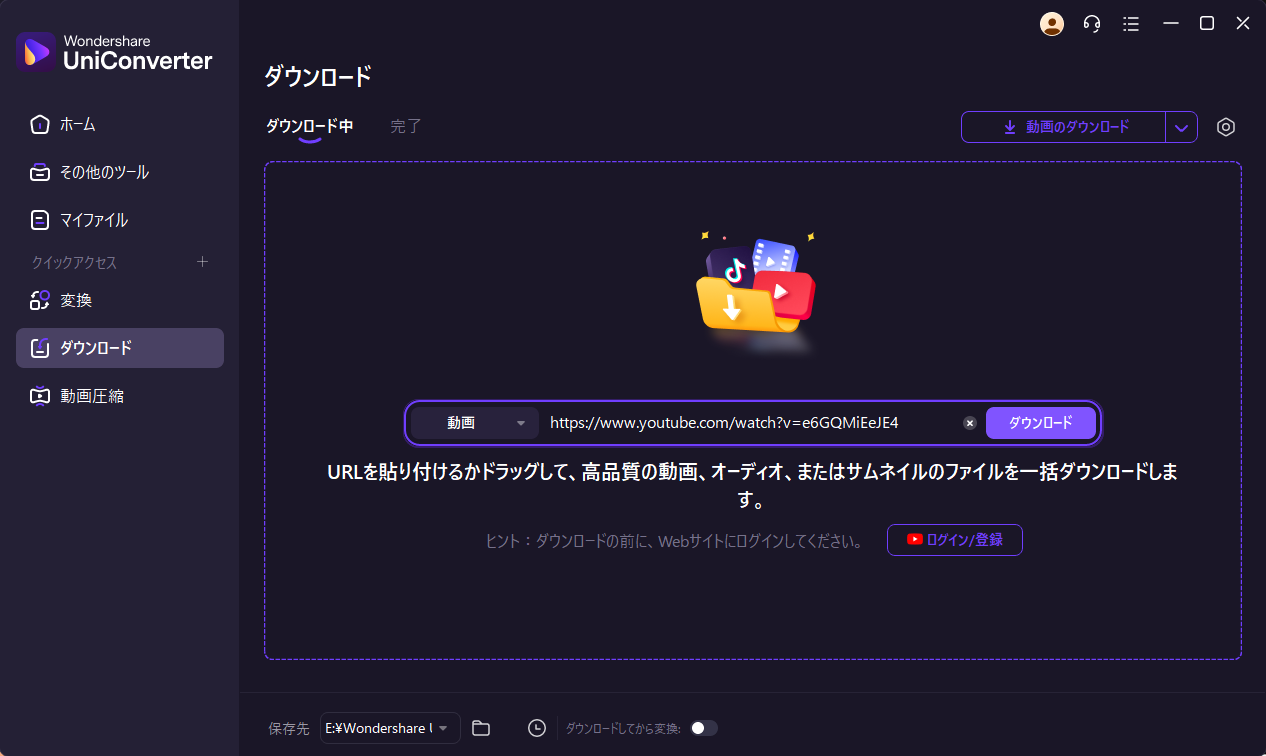The image size is (1266, 756).
Task: Open the save destination folder icon
Action: (481, 728)
